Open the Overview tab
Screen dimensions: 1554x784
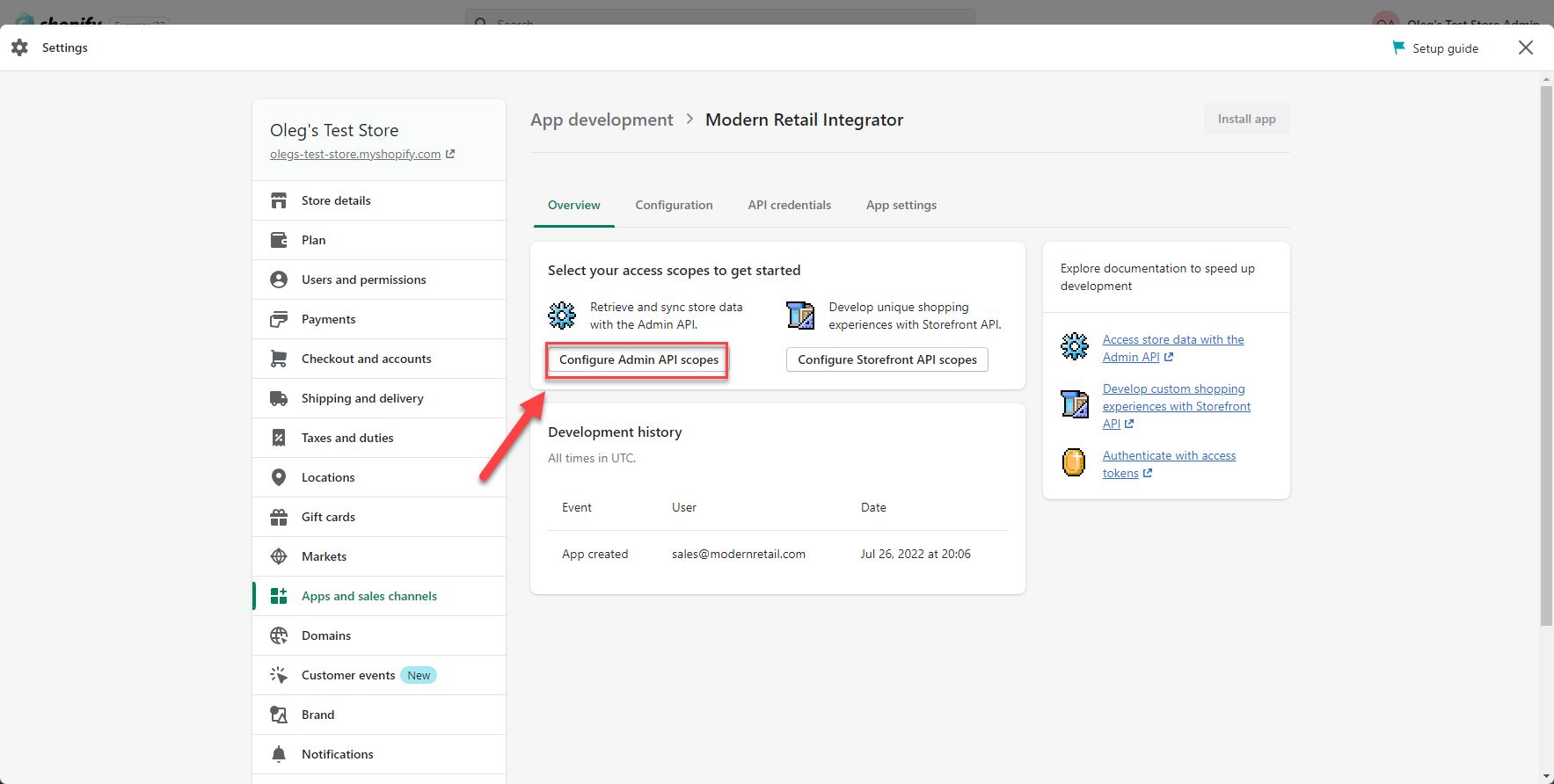pyautogui.click(x=574, y=205)
